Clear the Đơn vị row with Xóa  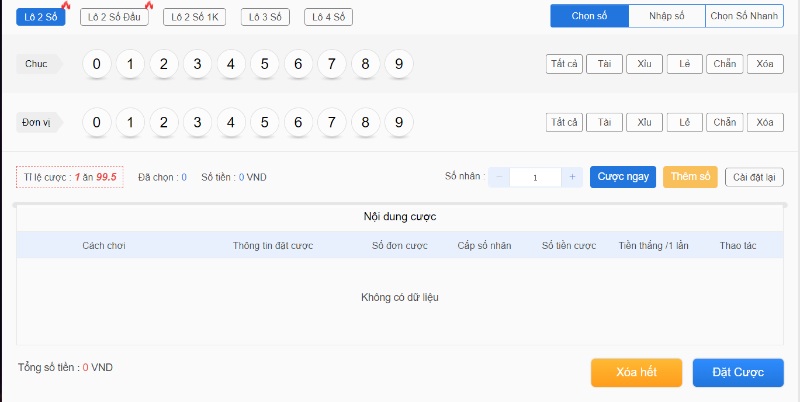pos(764,123)
